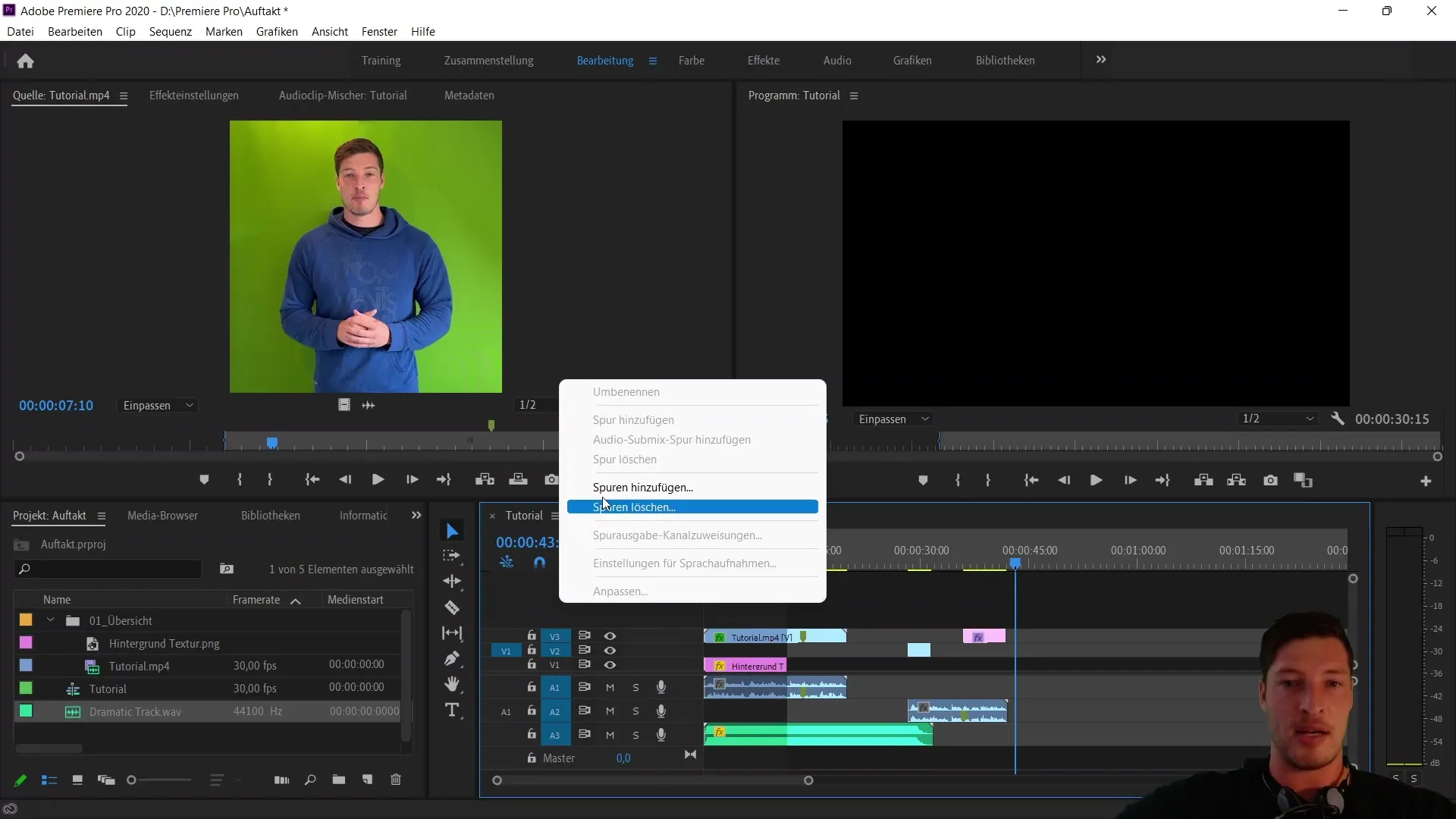Screen dimensions: 1456x819
Task: Switch to Effekteinstellungen tab
Action: [x=194, y=96]
